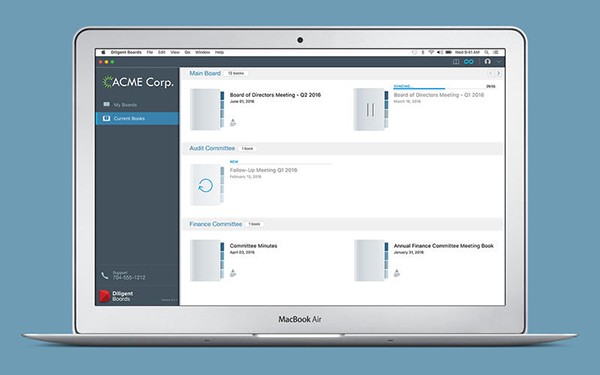Open the Window menu
600x375 pixels.
coord(202,52)
